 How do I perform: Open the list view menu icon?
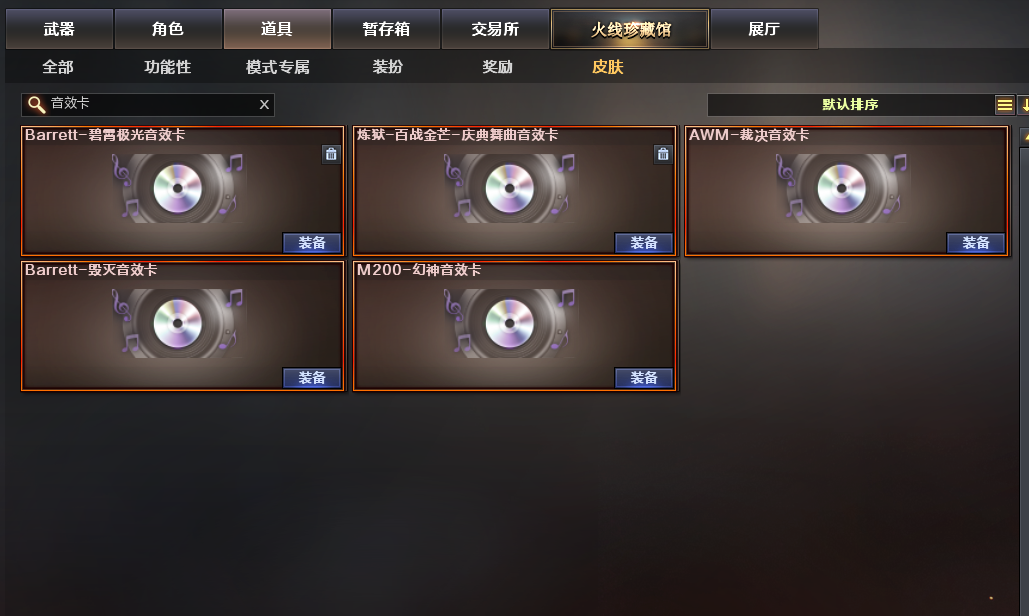[x=1005, y=105]
